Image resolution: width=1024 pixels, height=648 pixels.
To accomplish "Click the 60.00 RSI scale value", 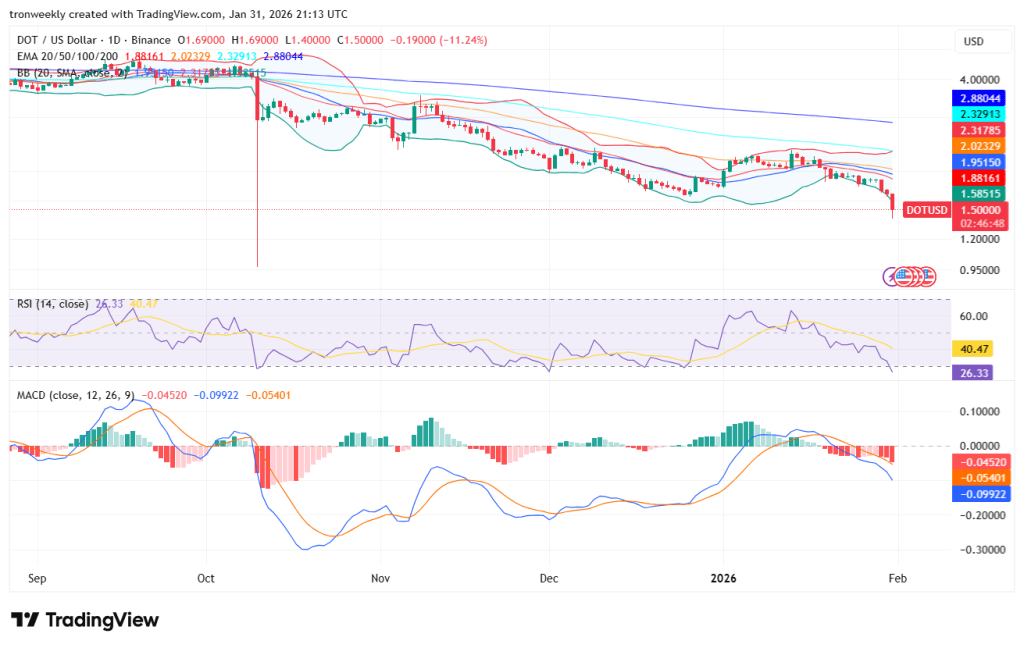I will click(x=973, y=316).
